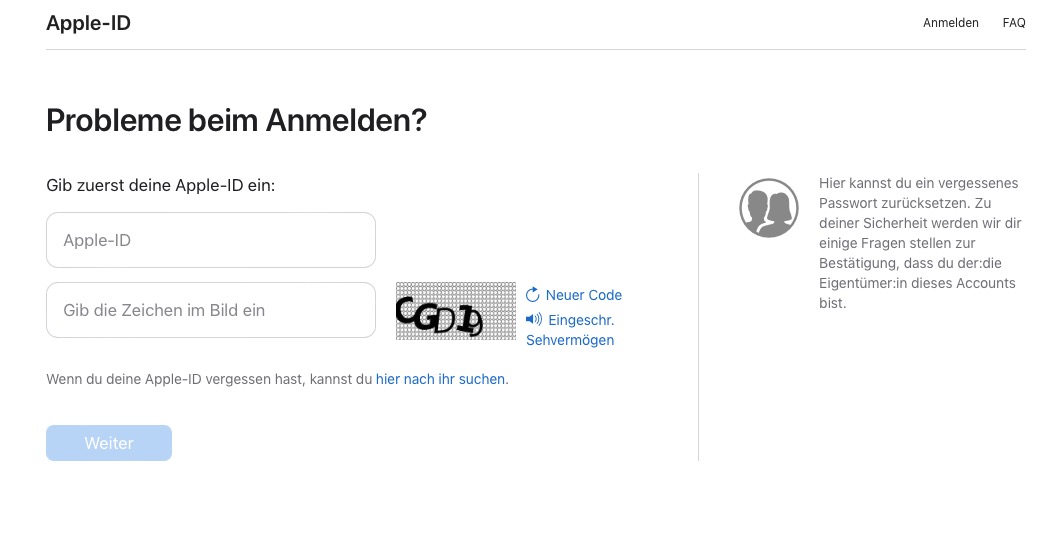The height and width of the screenshot is (543, 1064).
Task: Click the vertical divider beside the help panel
Action: click(698, 317)
